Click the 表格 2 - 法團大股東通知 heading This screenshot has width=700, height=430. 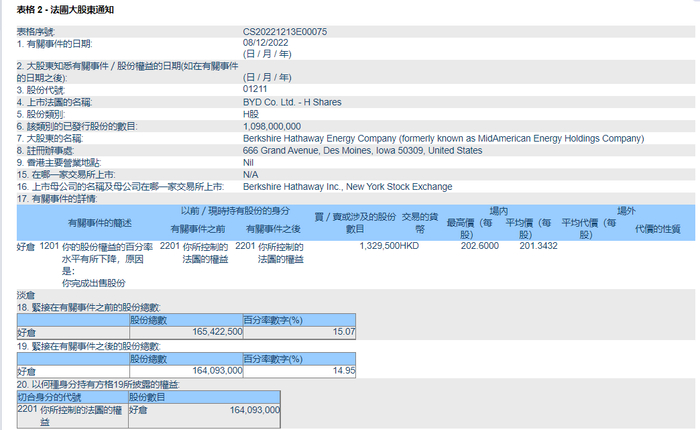pyautogui.click(x=65, y=10)
